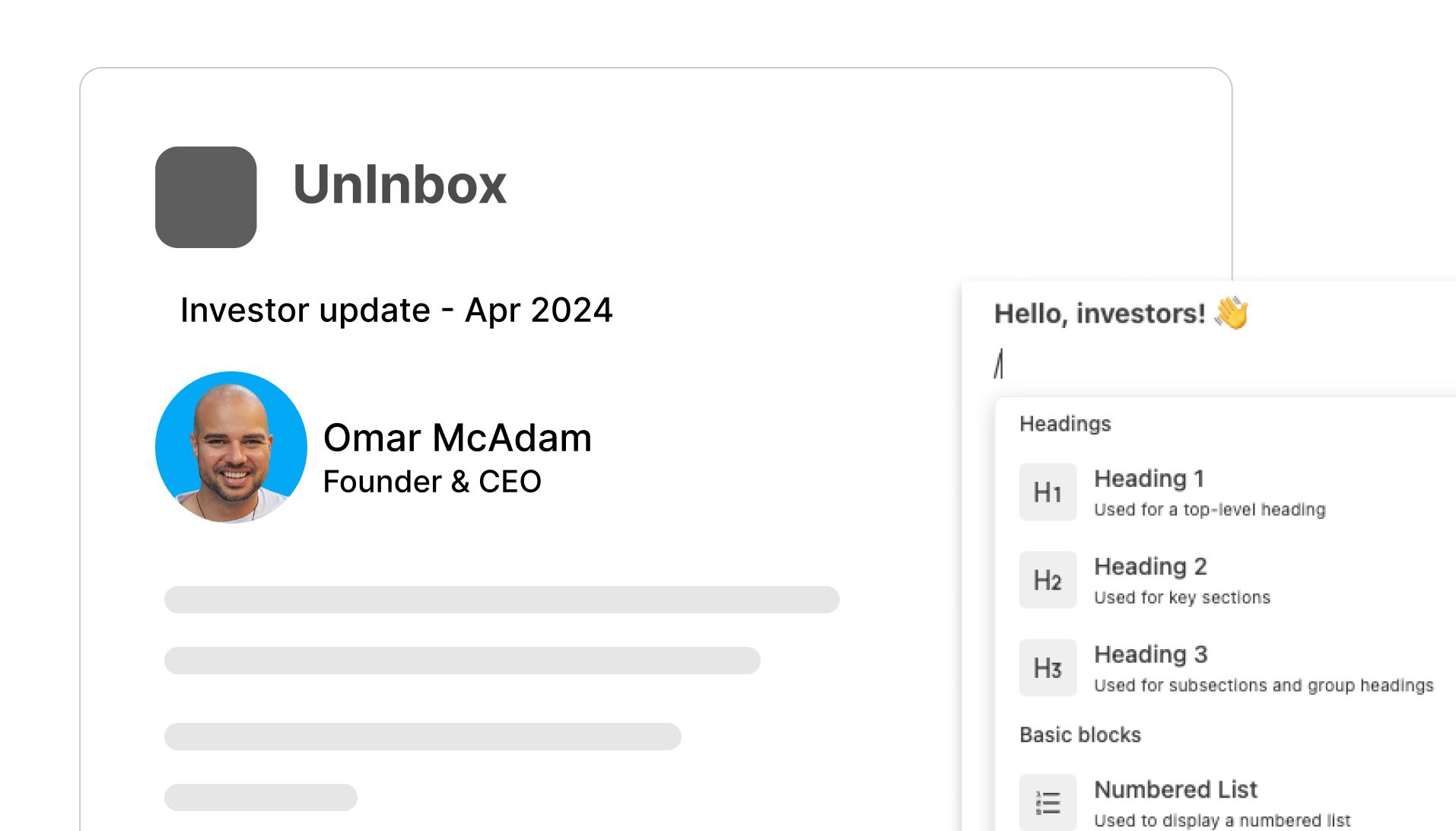Click the H2 block icon
1456x831 pixels.
[x=1047, y=580]
